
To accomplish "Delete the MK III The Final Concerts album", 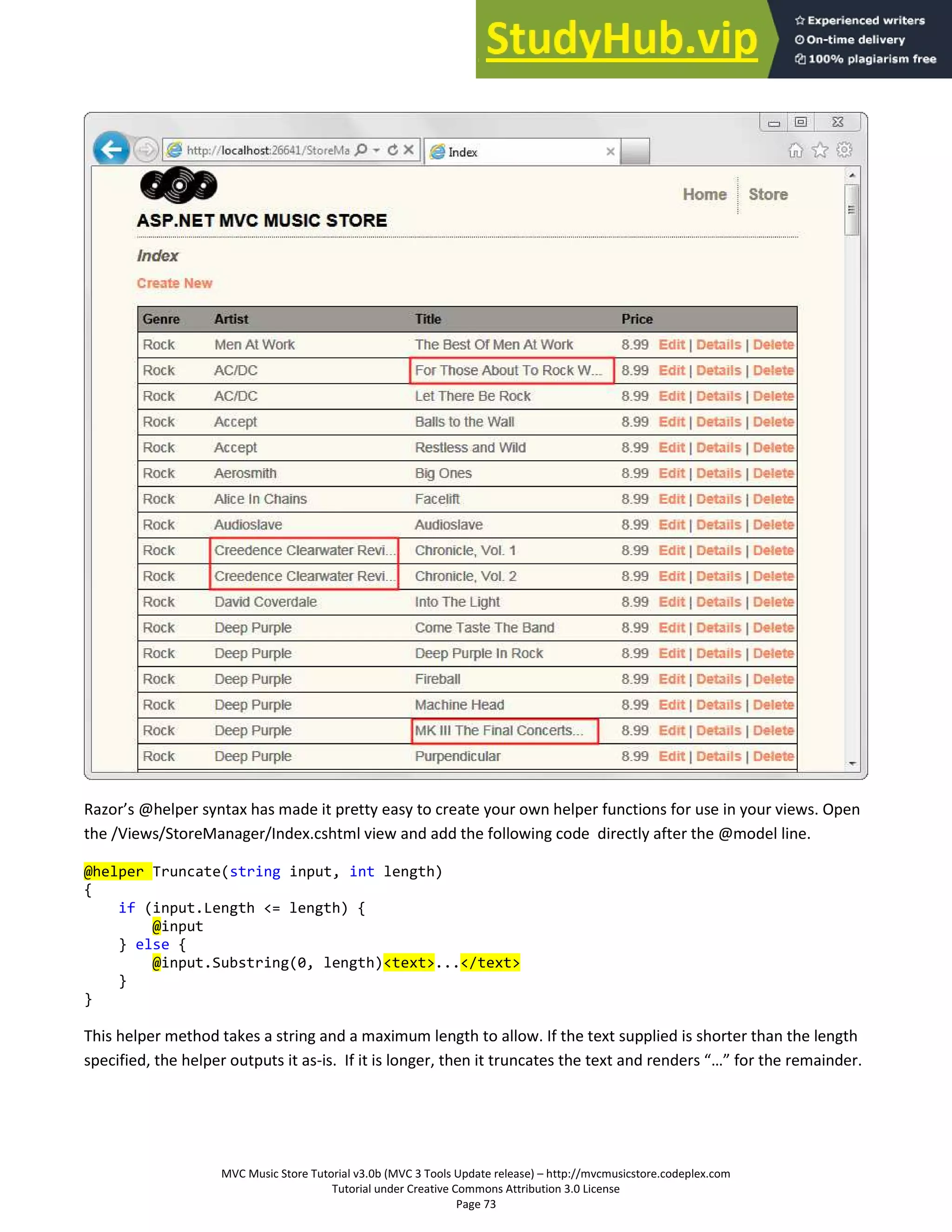I will [773, 730].
